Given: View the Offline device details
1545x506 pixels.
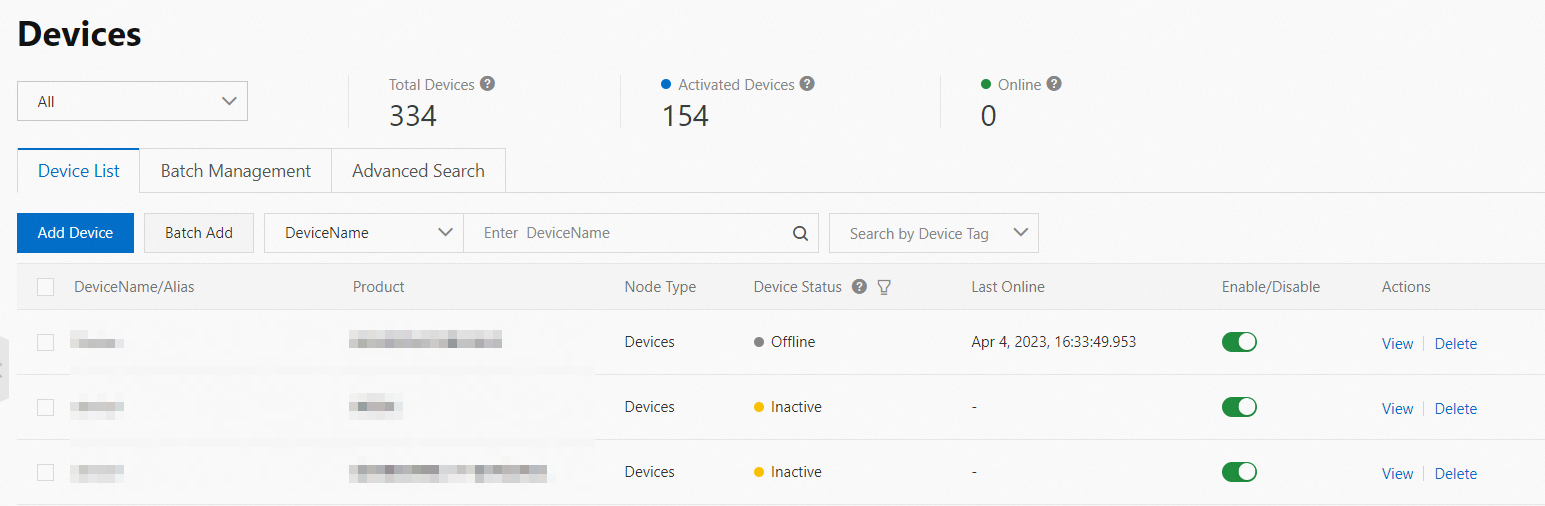Looking at the screenshot, I should pyautogui.click(x=1397, y=344).
